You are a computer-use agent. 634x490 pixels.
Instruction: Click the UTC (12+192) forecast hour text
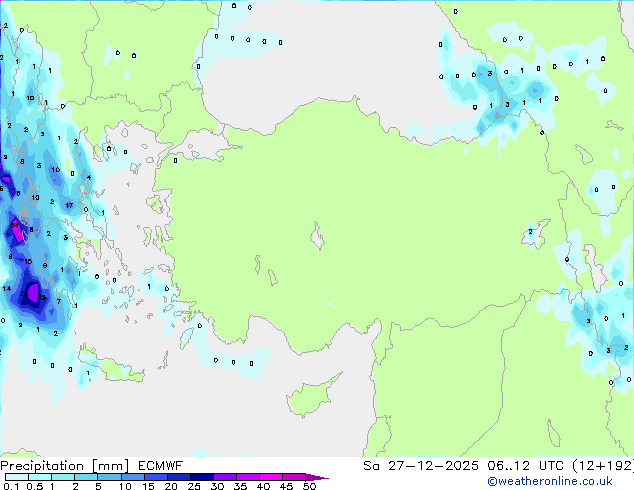[575, 465]
